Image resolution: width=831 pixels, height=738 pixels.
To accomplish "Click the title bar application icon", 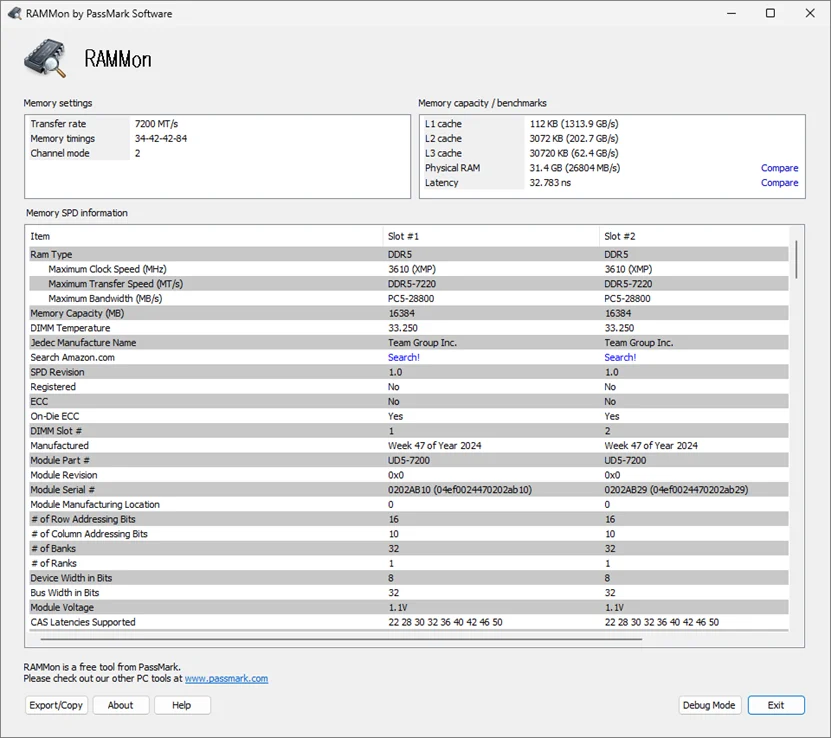I will click(x=14, y=13).
